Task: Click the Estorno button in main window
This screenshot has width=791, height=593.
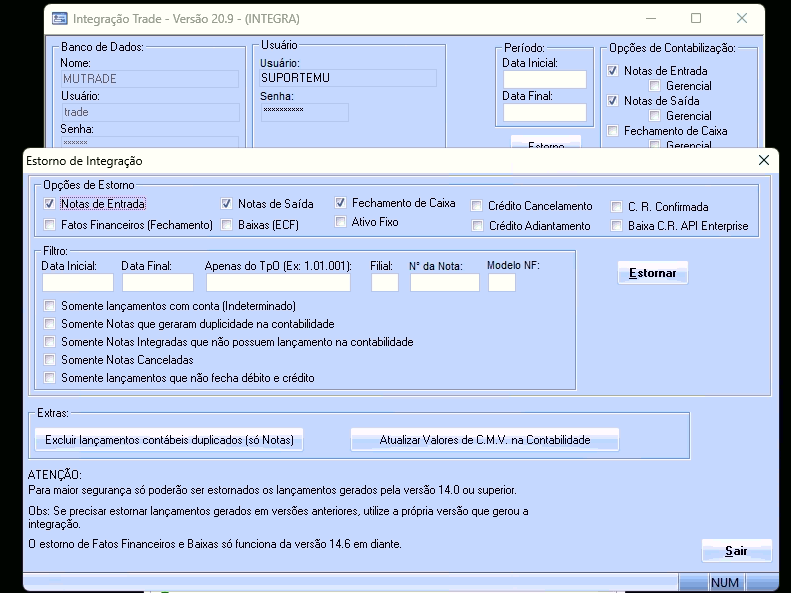Action: tap(546, 142)
